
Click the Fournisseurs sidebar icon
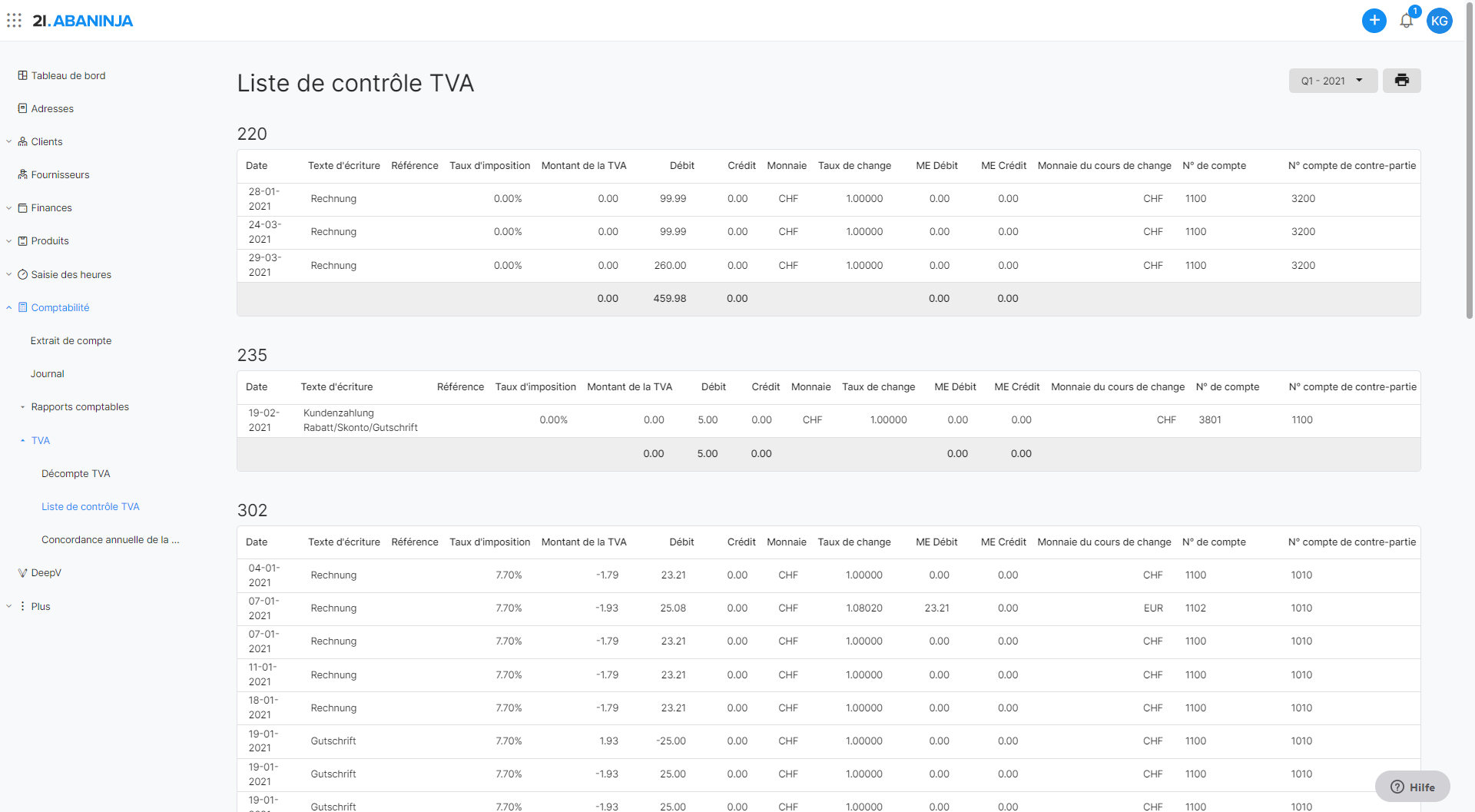coord(23,174)
